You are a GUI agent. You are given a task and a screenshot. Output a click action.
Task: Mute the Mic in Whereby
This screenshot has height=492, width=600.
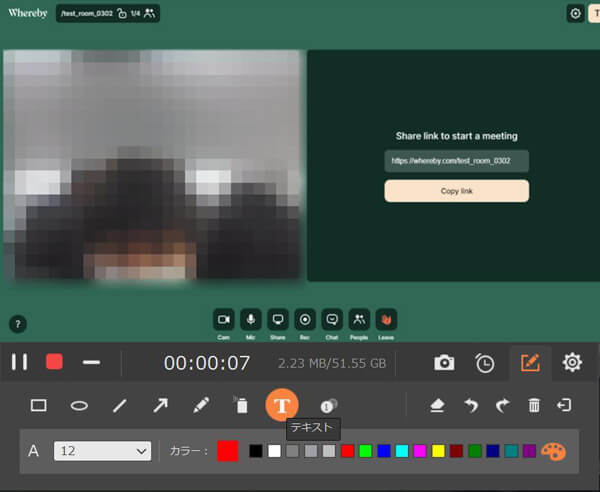click(x=251, y=319)
